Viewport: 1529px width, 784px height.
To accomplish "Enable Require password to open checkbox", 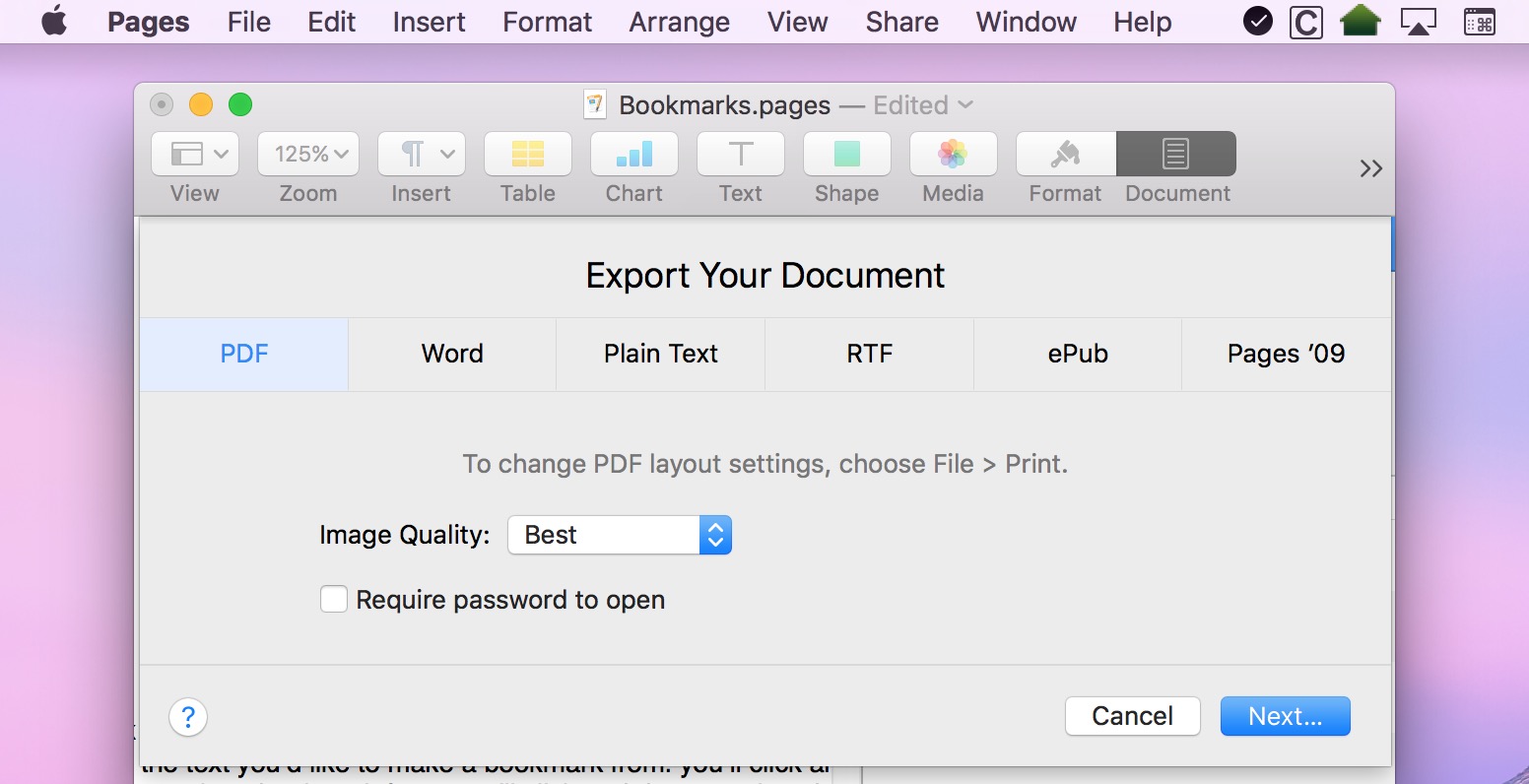I will tap(334, 599).
